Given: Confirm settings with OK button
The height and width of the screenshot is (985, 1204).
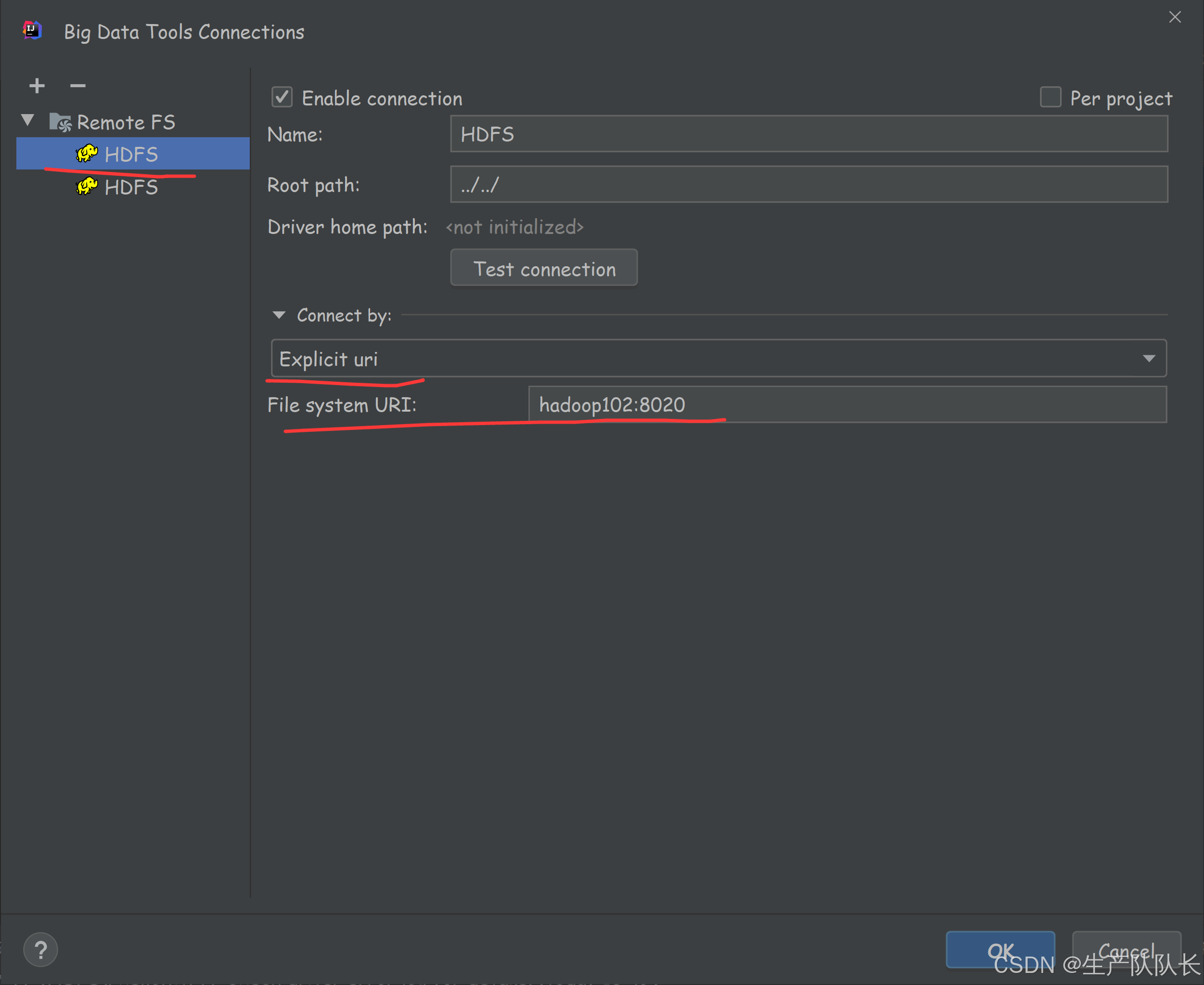Looking at the screenshot, I should tap(1000, 950).
